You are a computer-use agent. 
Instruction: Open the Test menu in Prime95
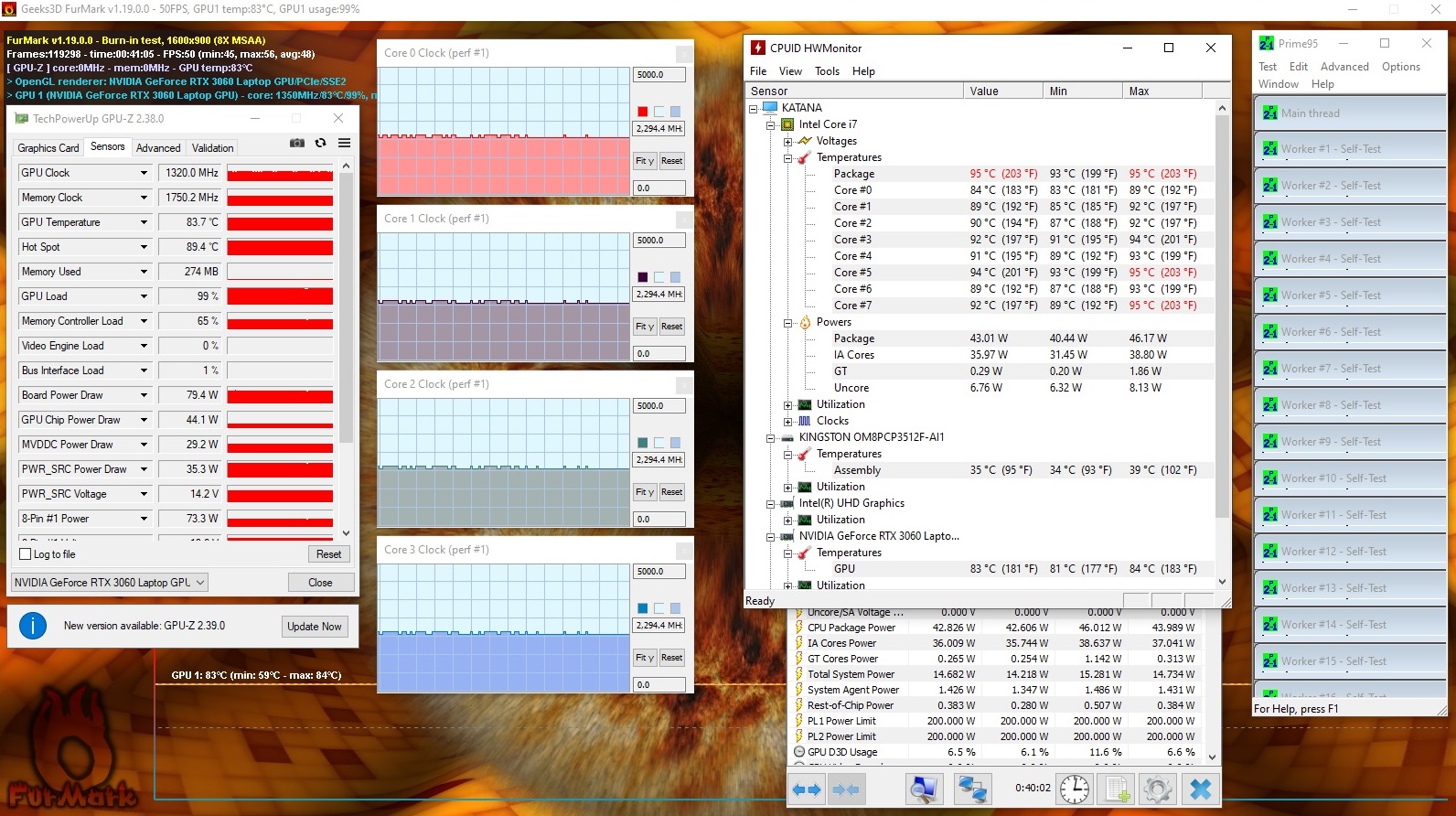click(x=1268, y=67)
